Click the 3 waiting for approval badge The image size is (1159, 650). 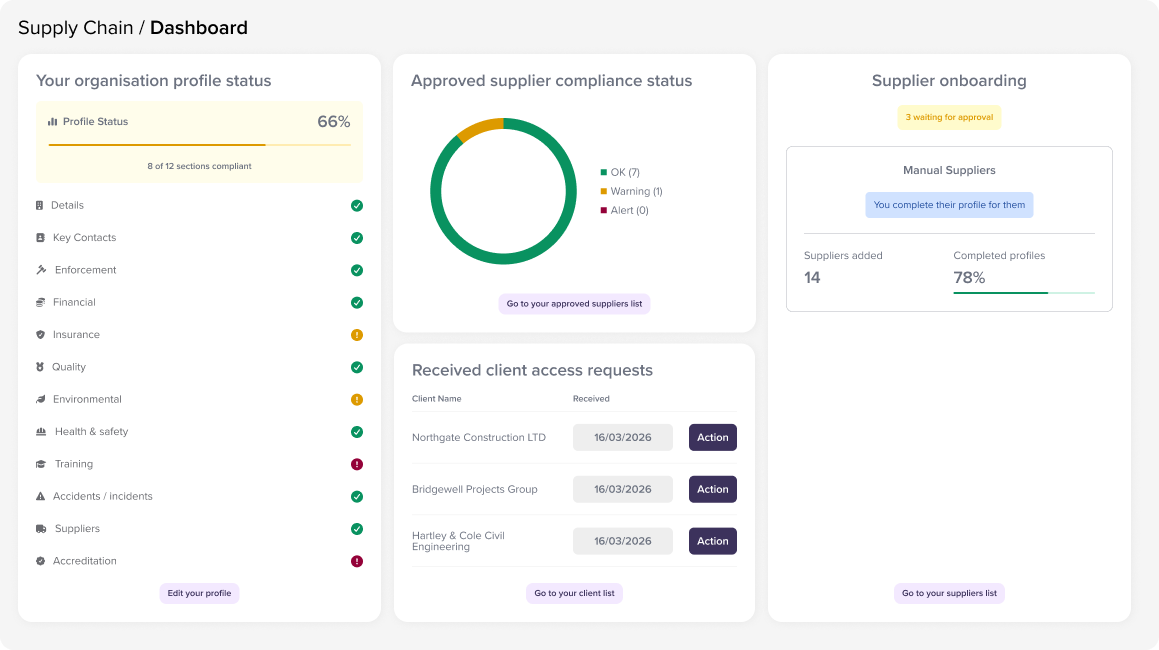coord(949,117)
